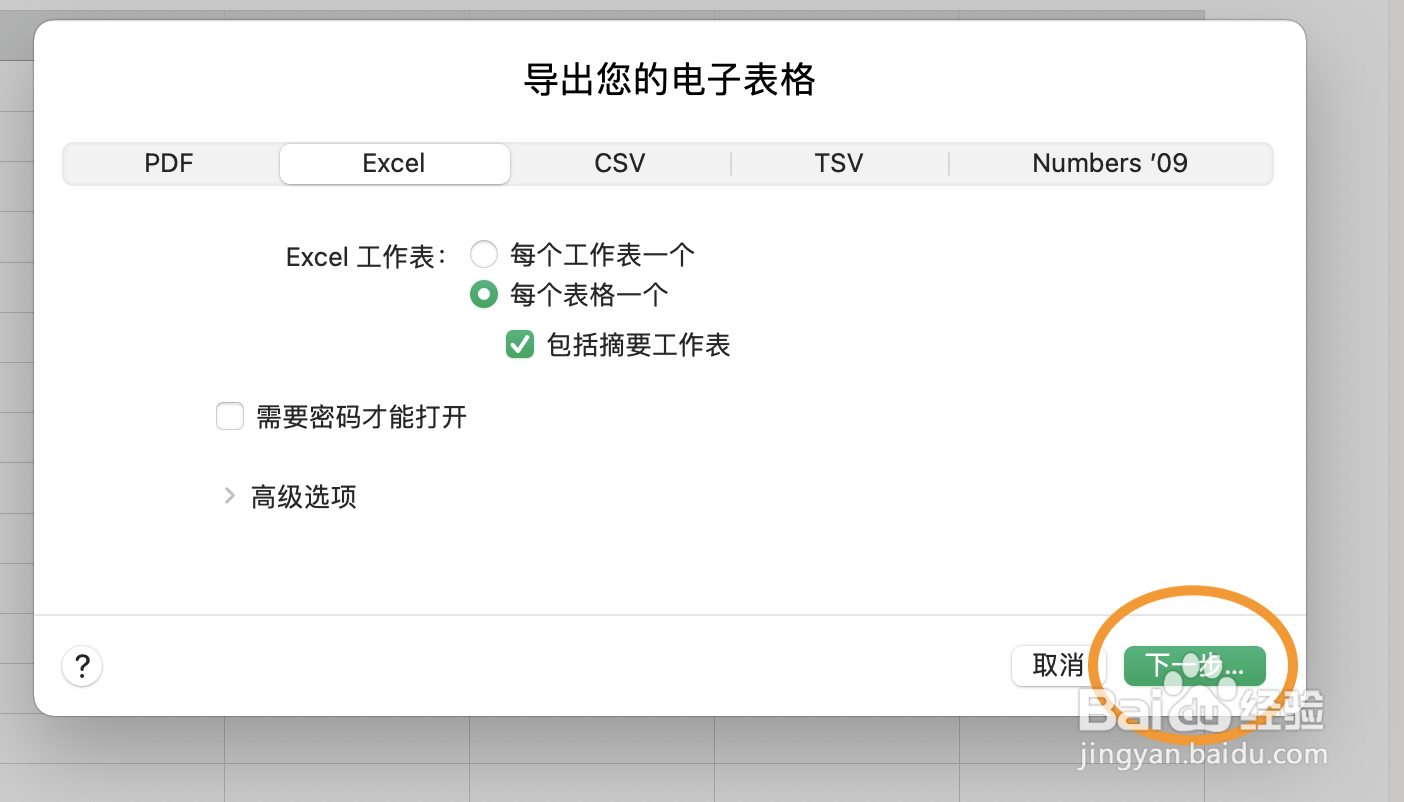The height and width of the screenshot is (802, 1404).
Task: Enable 需要密码才能打开 protection
Action: (230, 416)
